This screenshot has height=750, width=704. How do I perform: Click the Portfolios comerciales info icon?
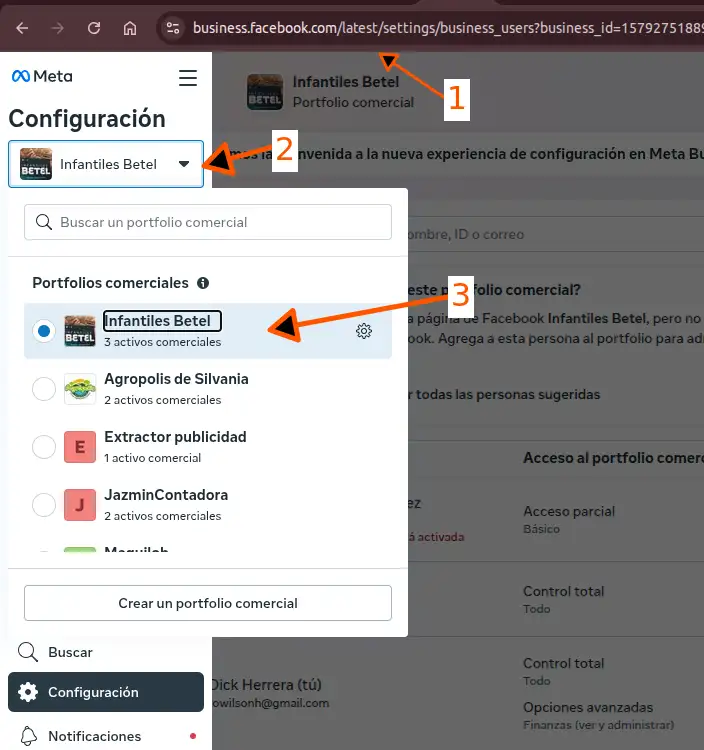click(203, 283)
